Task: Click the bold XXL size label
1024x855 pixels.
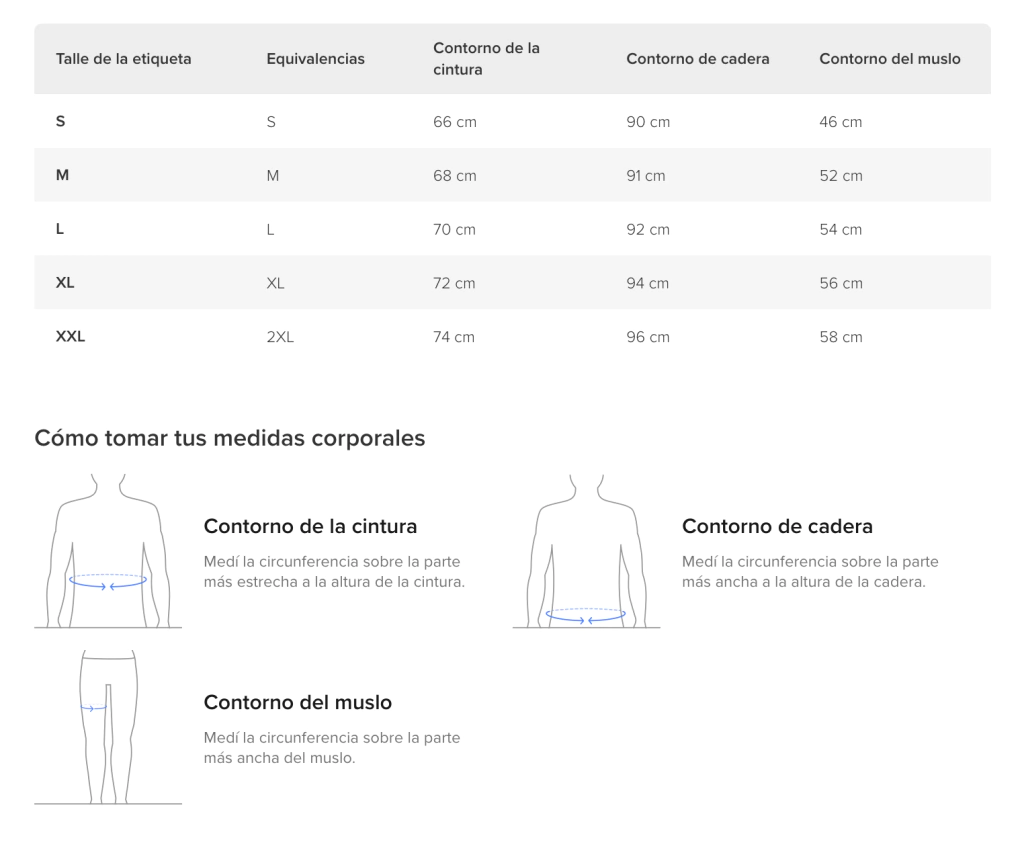Action: 70,337
